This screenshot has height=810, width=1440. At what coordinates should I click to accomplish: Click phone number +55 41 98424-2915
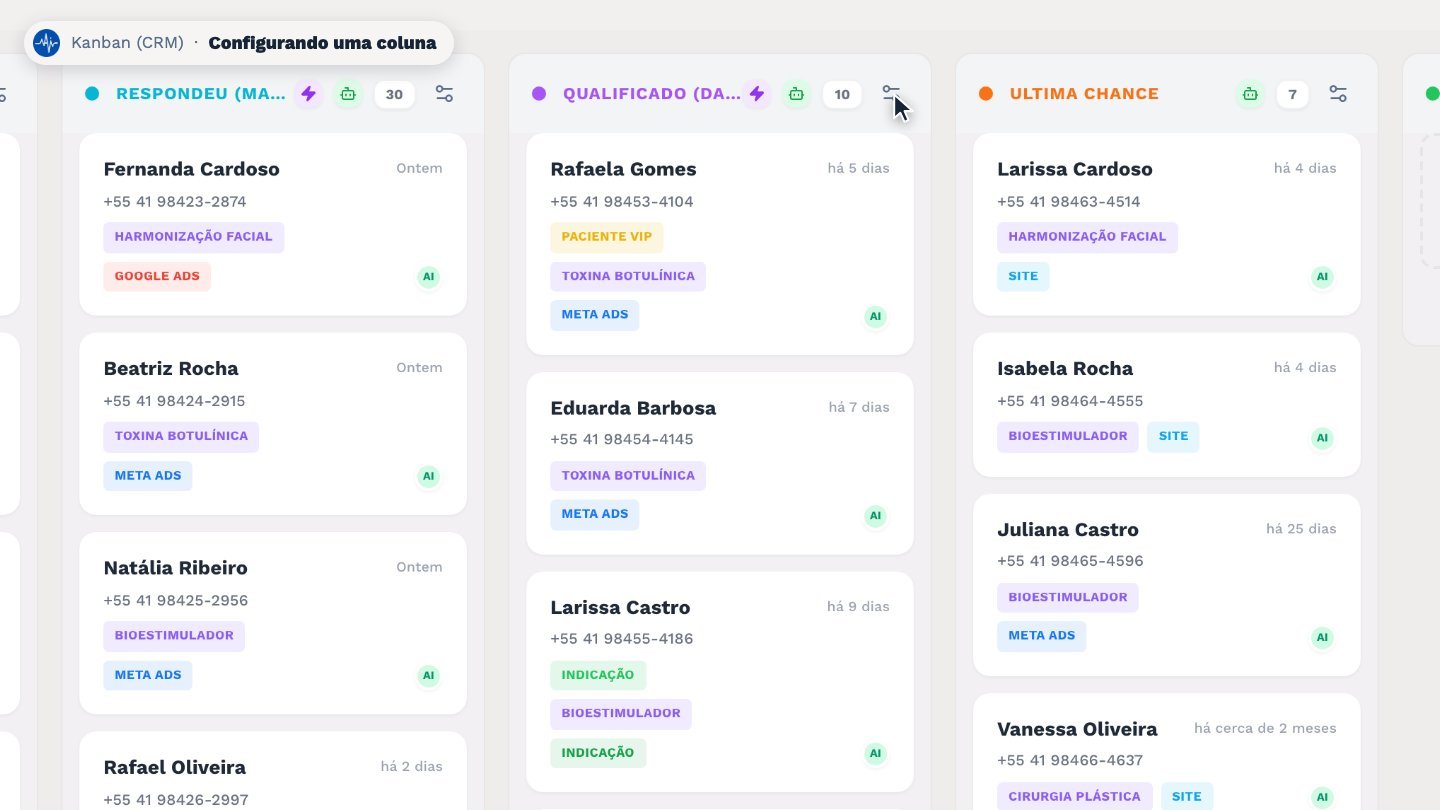[174, 401]
